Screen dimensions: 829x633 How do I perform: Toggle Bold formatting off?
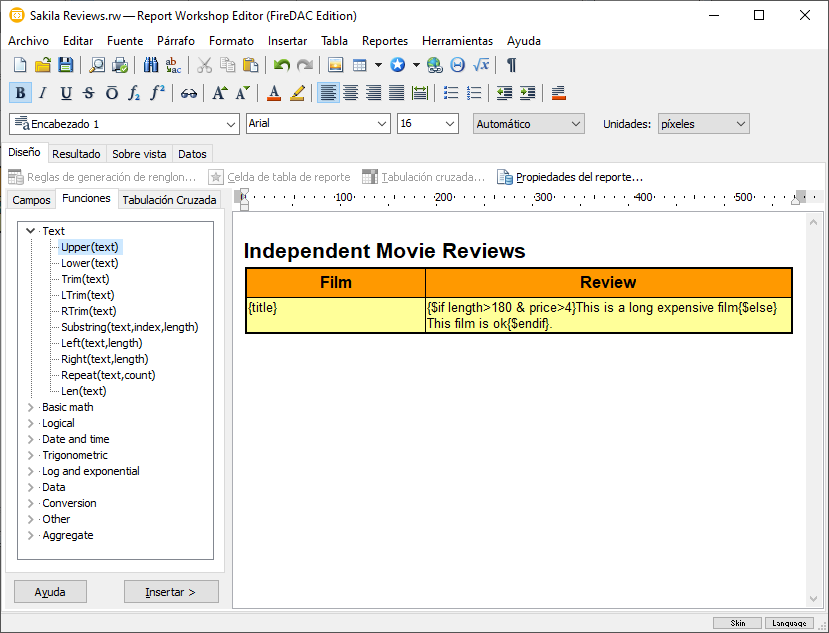pos(20,93)
